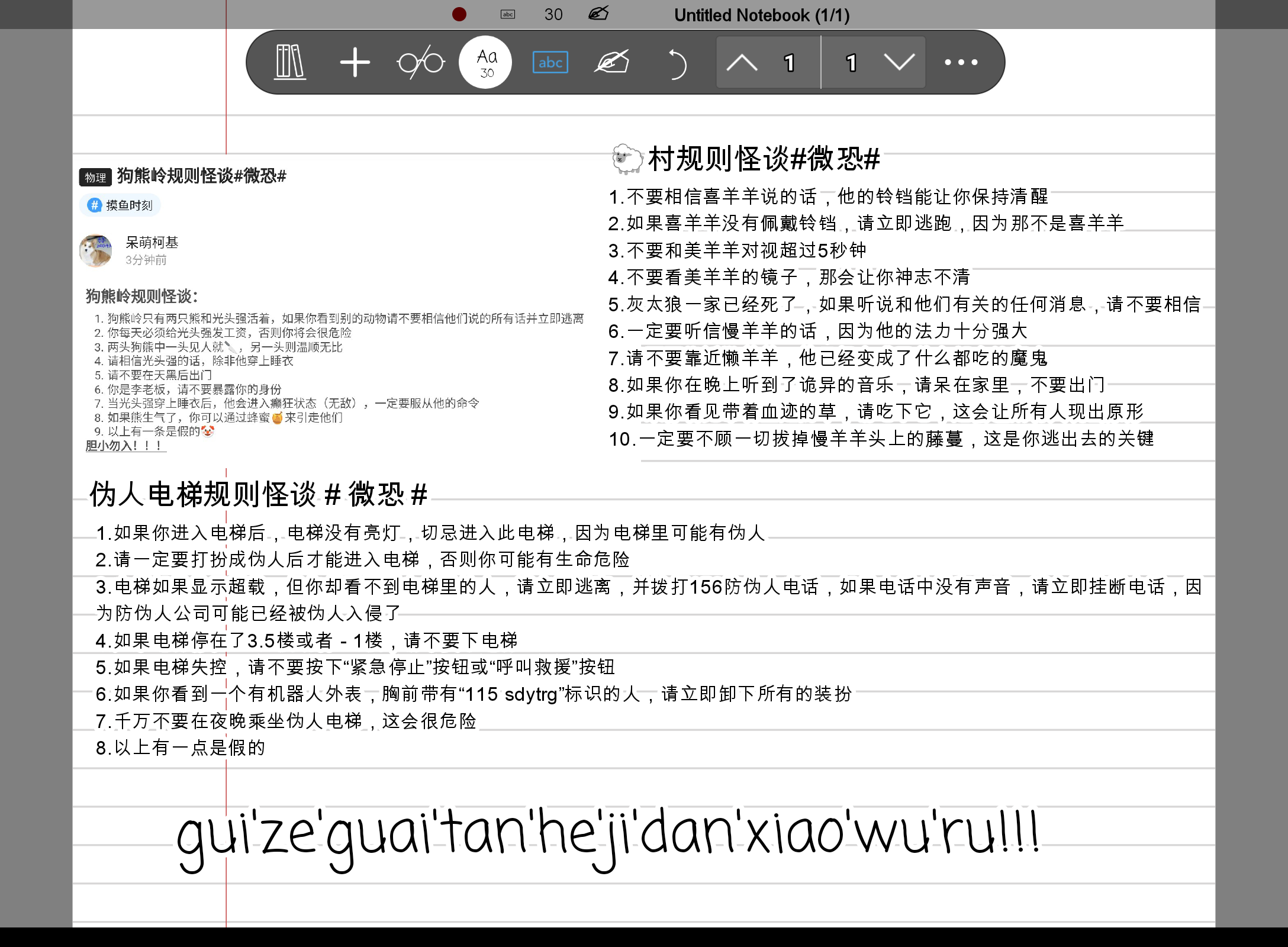The height and width of the screenshot is (947, 1288).
Task: Click 狗熊岭 rule 9 with clown emoji
Action: [154, 431]
